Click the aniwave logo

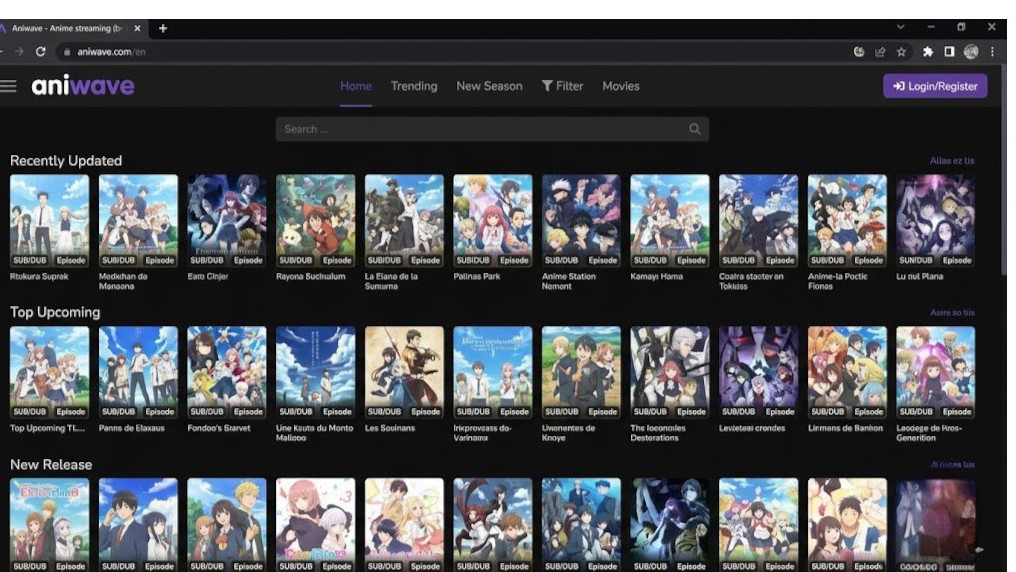coord(83,86)
